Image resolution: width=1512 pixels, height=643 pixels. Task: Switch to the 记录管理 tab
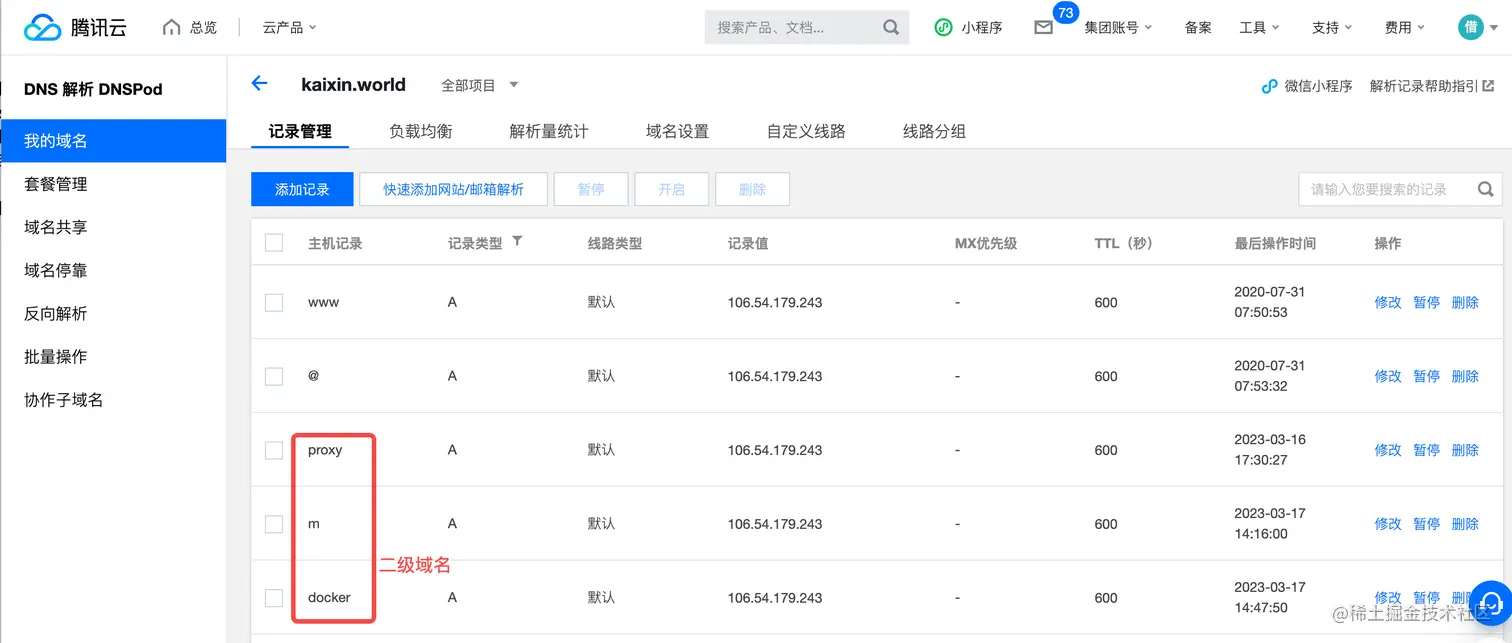coord(300,131)
